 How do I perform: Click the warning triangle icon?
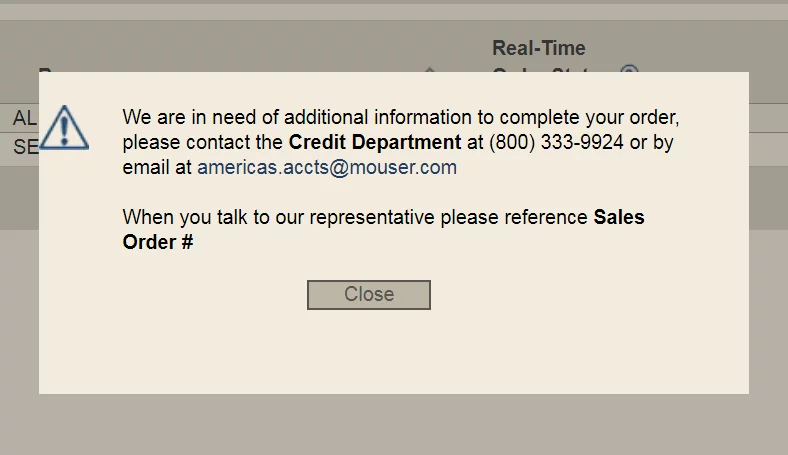(x=63, y=127)
